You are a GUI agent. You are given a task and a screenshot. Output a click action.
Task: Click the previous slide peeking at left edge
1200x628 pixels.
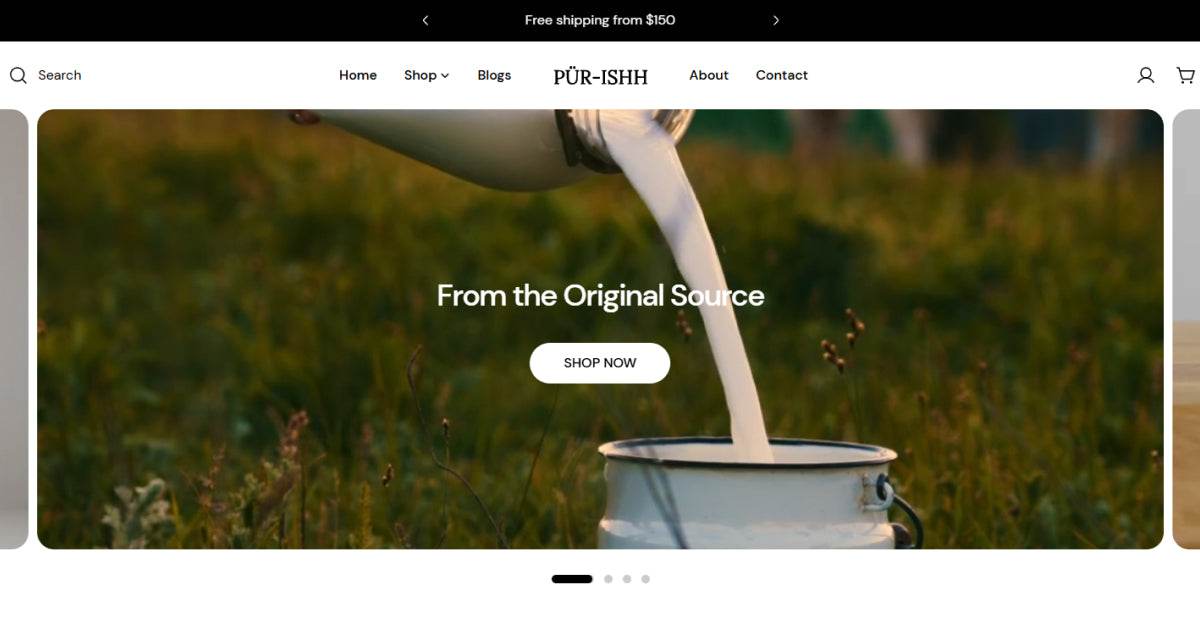pyautogui.click(x=14, y=329)
